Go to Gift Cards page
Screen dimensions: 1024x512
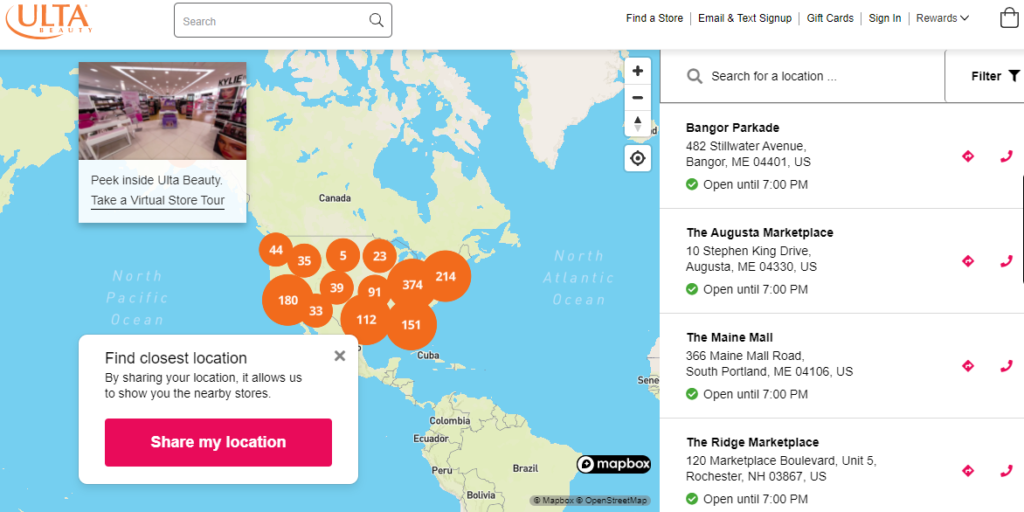point(830,18)
